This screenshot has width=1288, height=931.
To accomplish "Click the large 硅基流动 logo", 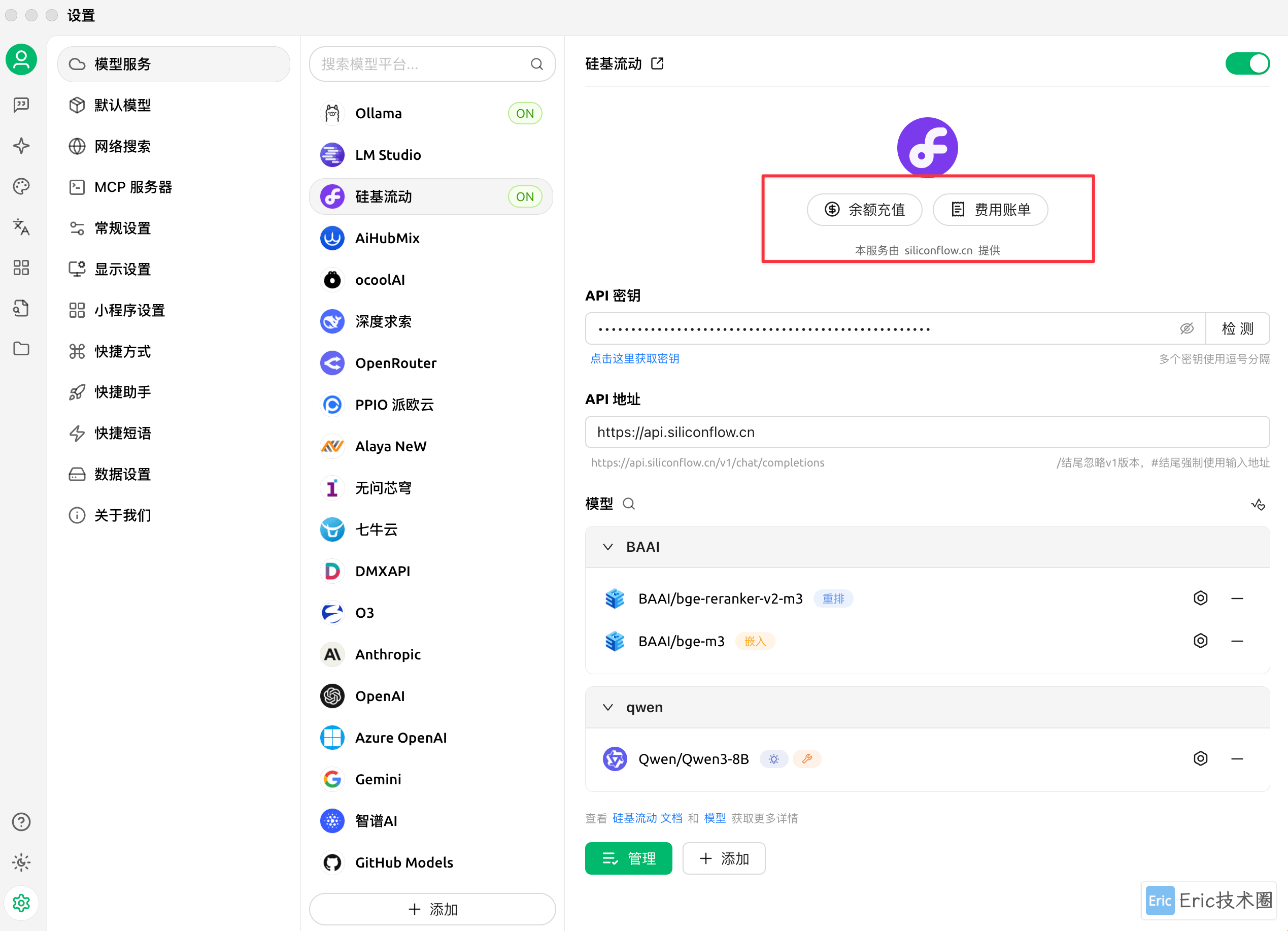I will 927,148.
